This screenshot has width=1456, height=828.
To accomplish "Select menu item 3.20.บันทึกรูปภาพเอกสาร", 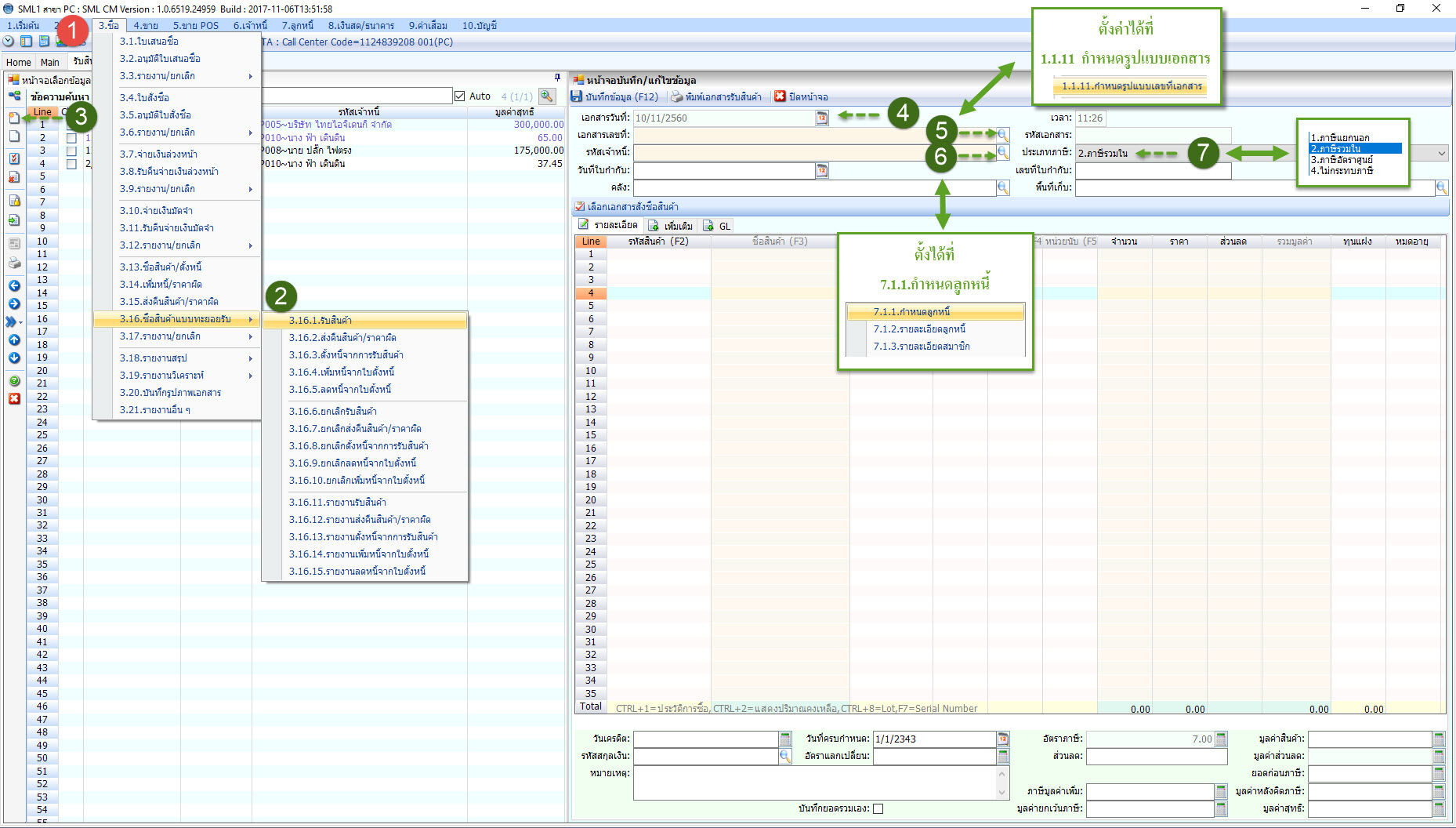I will [x=177, y=393].
